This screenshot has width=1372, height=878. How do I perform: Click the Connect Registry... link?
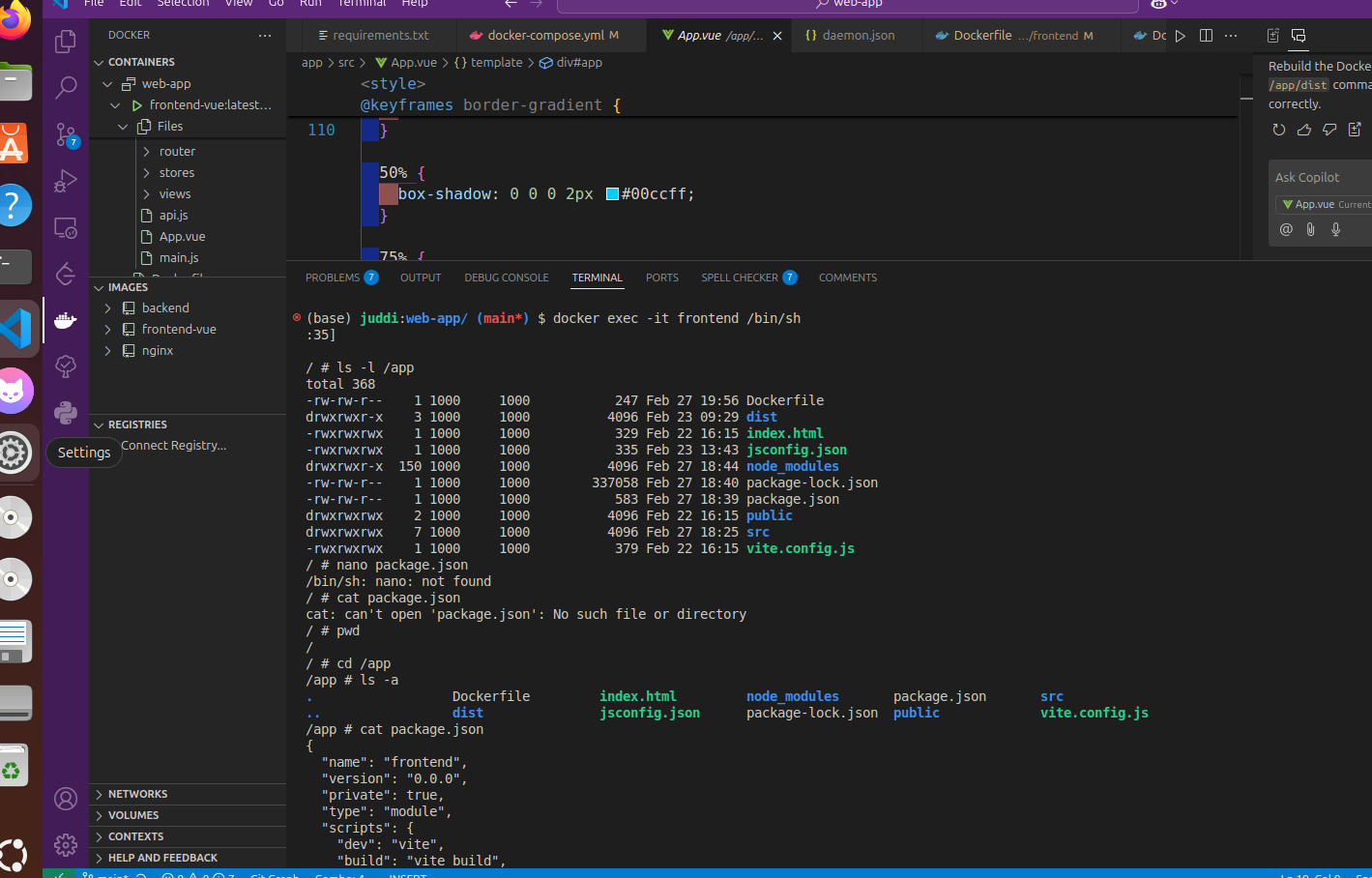click(174, 446)
